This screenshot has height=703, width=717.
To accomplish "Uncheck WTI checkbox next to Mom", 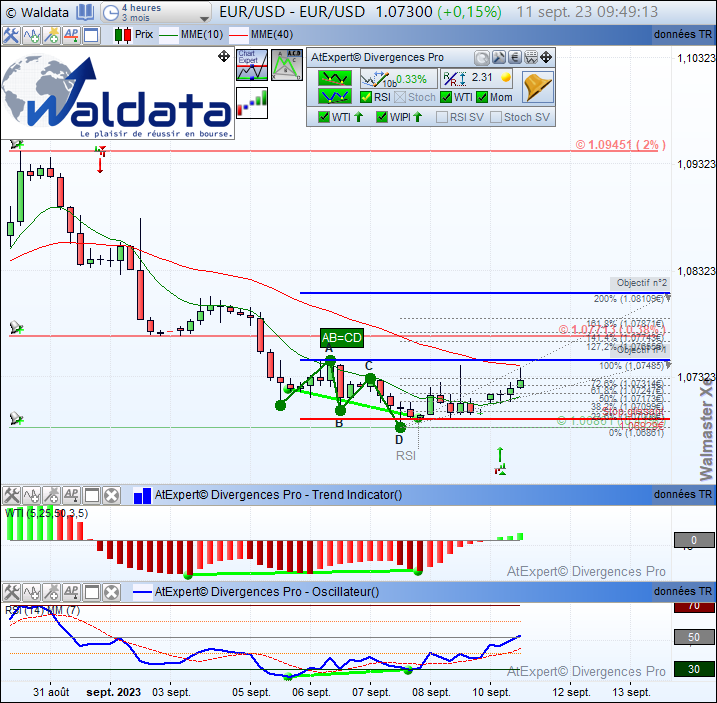I will pyautogui.click(x=446, y=97).
